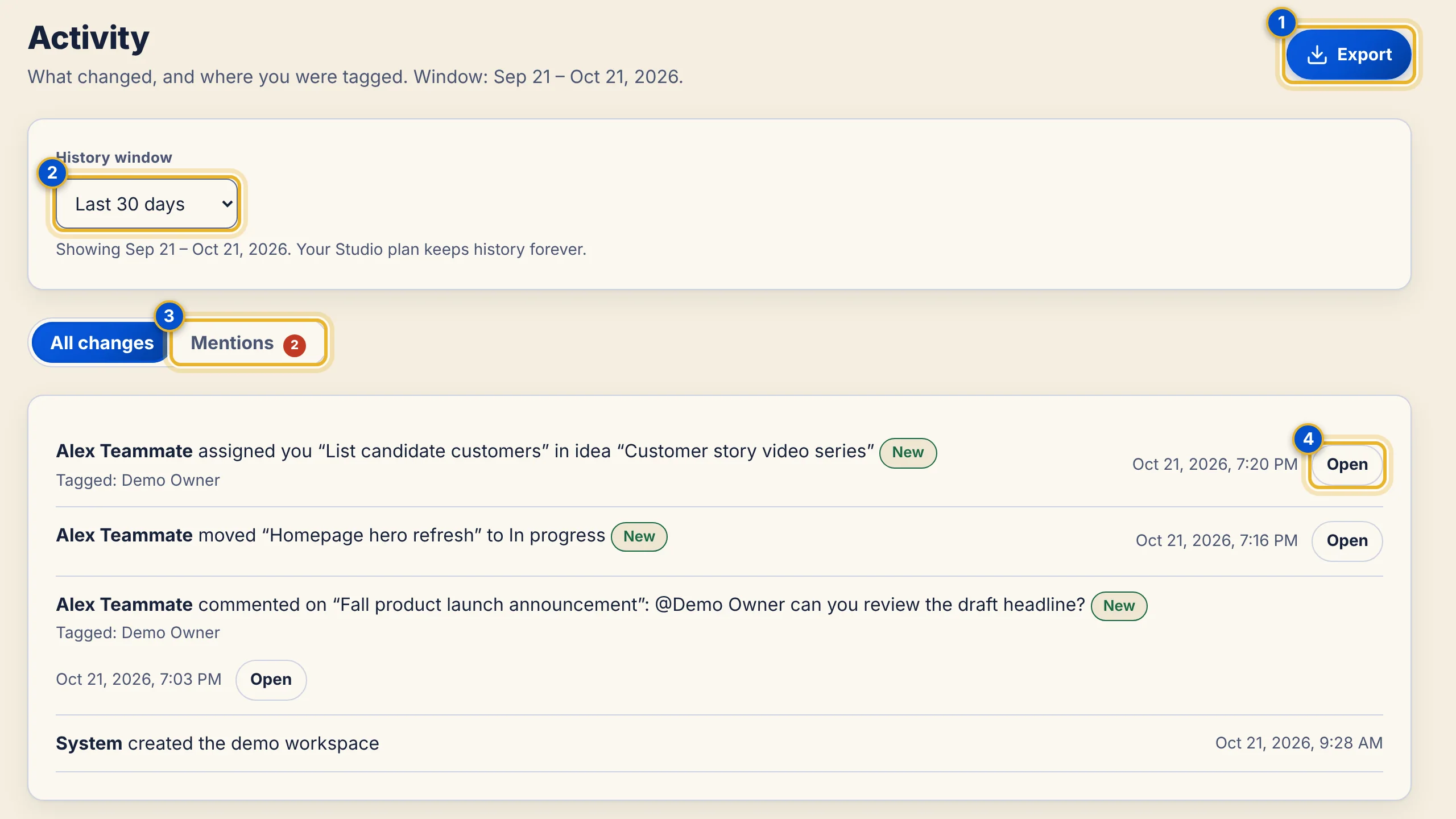Open the "List candidate customers" activity
The image size is (1456, 819).
pos(1347,464)
